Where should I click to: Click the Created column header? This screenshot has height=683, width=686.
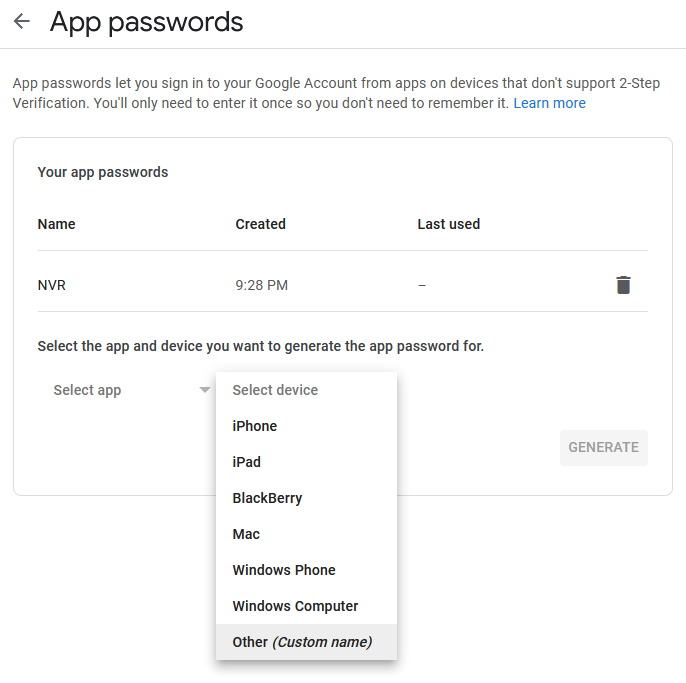point(260,224)
